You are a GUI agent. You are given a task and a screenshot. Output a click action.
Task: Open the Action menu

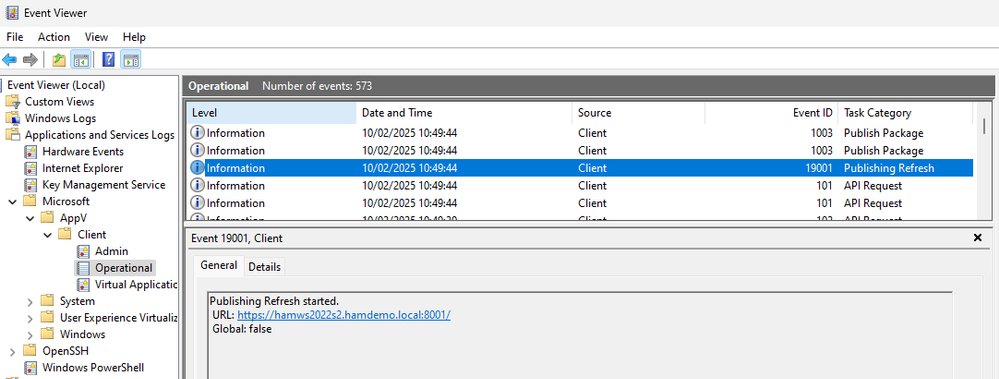click(54, 37)
